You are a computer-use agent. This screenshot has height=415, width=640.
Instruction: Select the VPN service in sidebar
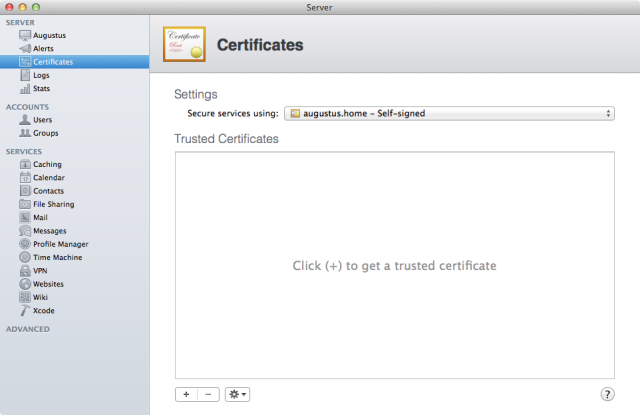pyautogui.click(x=41, y=270)
